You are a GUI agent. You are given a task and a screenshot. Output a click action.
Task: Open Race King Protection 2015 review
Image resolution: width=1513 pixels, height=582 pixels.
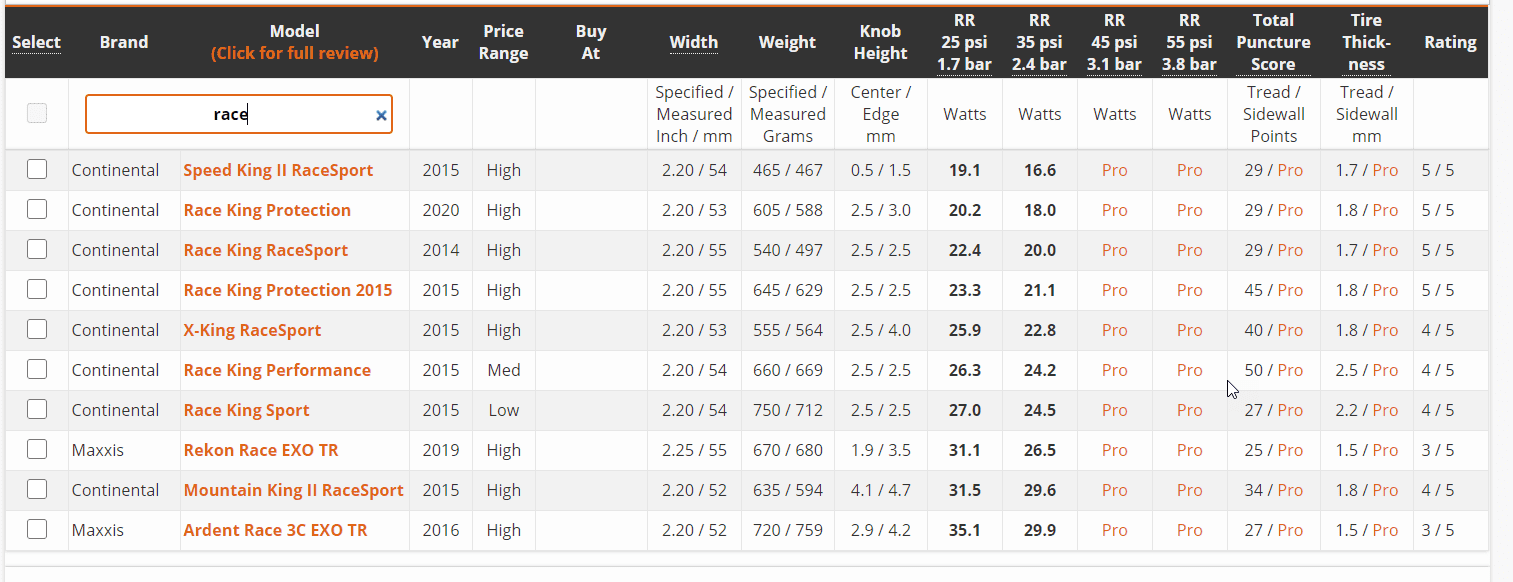coord(288,290)
